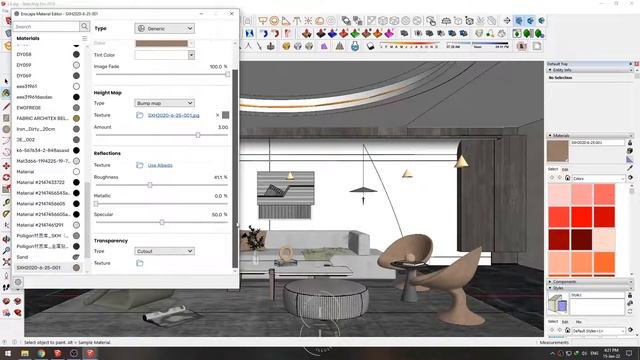Switch to Edit tab in Styles panel
The image size is (640, 360).
[x=565, y=322]
